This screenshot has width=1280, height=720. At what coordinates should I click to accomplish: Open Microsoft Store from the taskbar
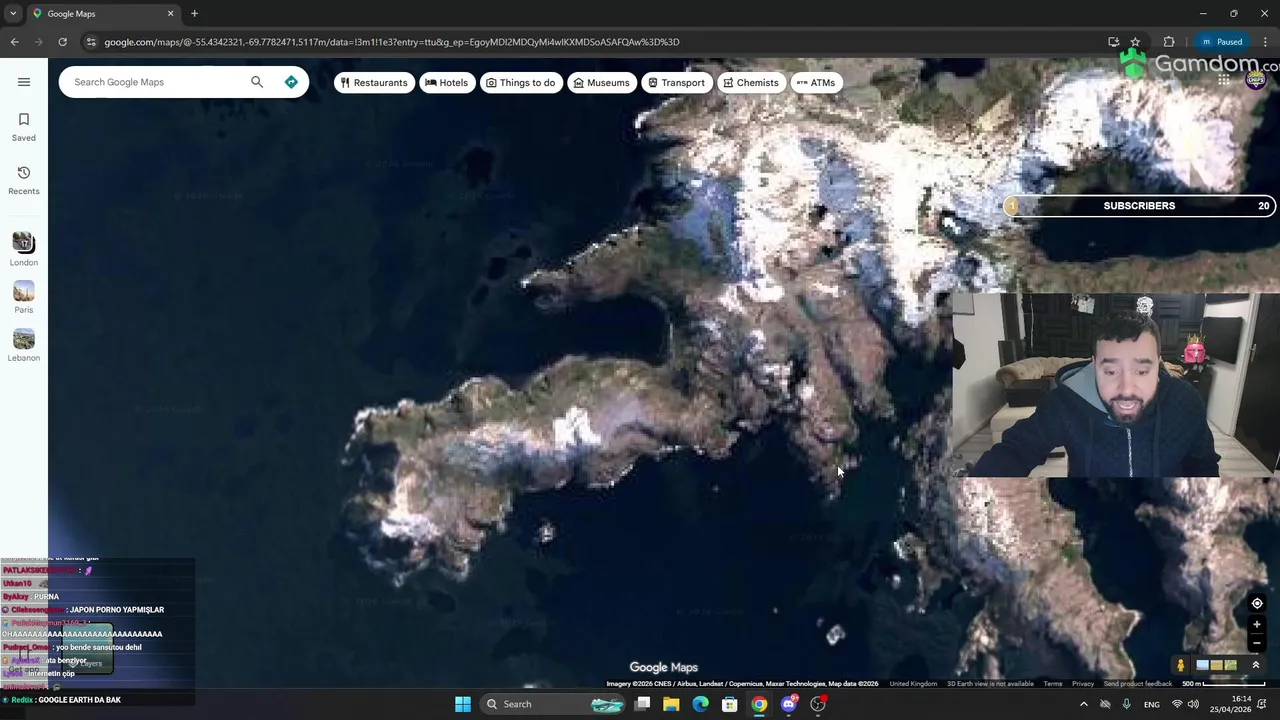click(730, 704)
